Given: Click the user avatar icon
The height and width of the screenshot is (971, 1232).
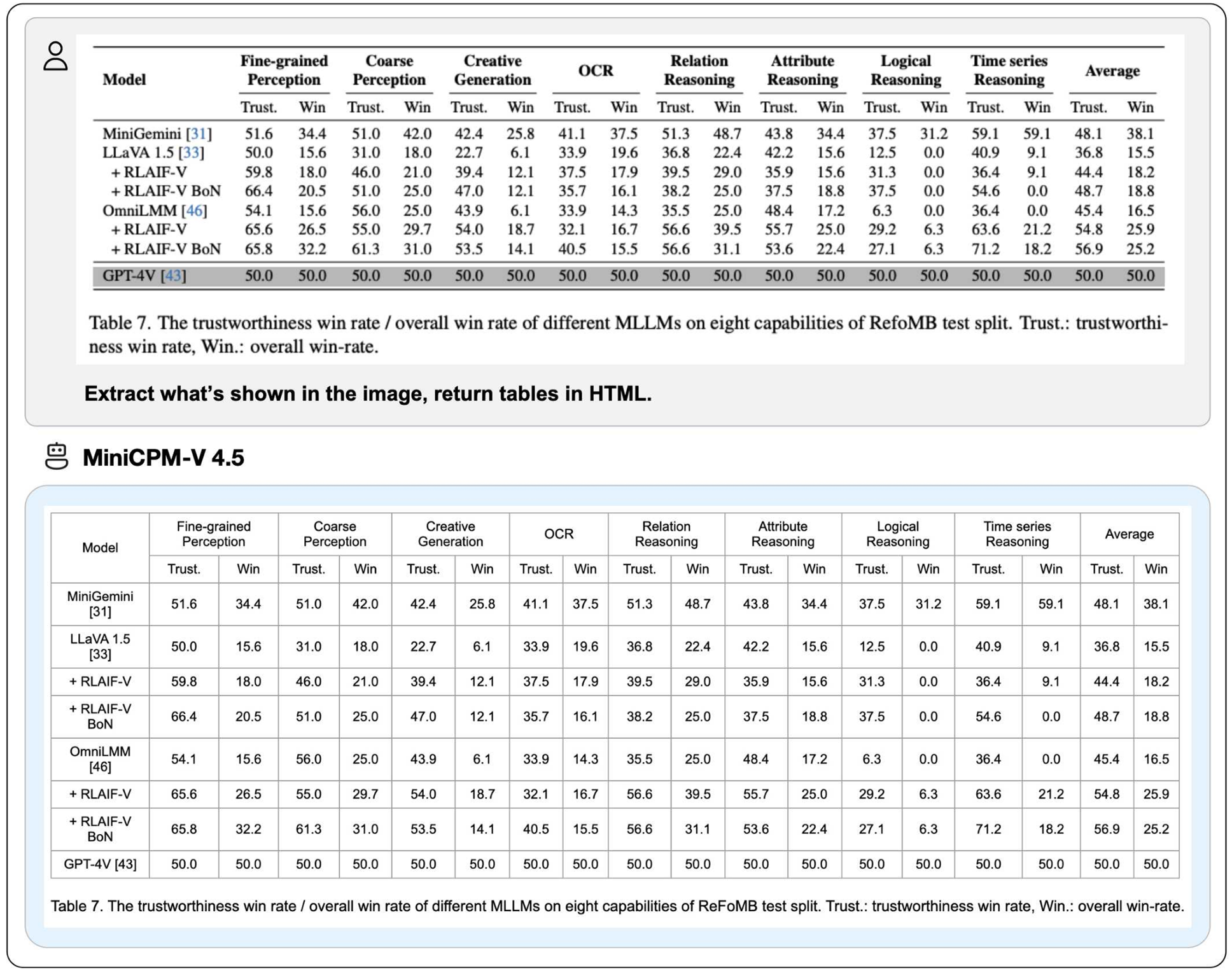Looking at the screenshot, I should point(55,56).
